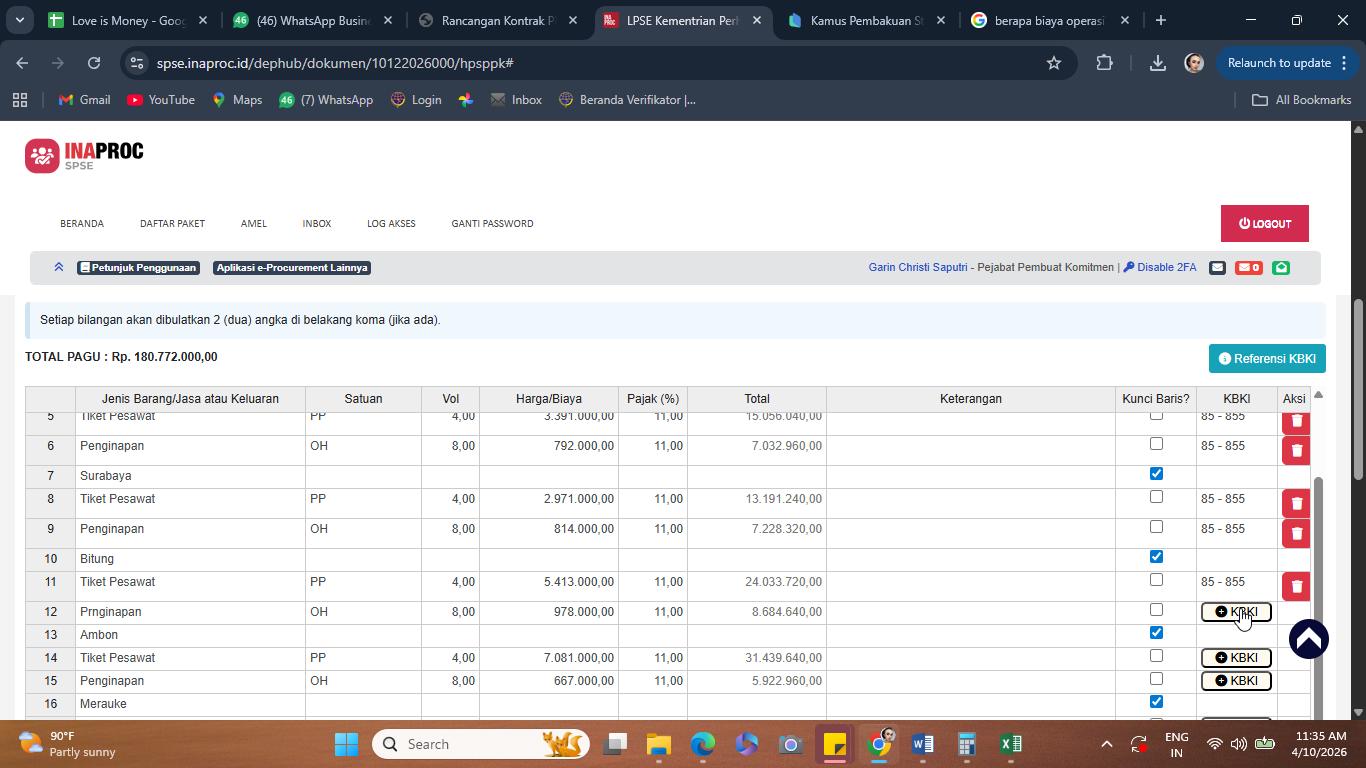Open DAFTAR PAKET menu

coord(172,224)
